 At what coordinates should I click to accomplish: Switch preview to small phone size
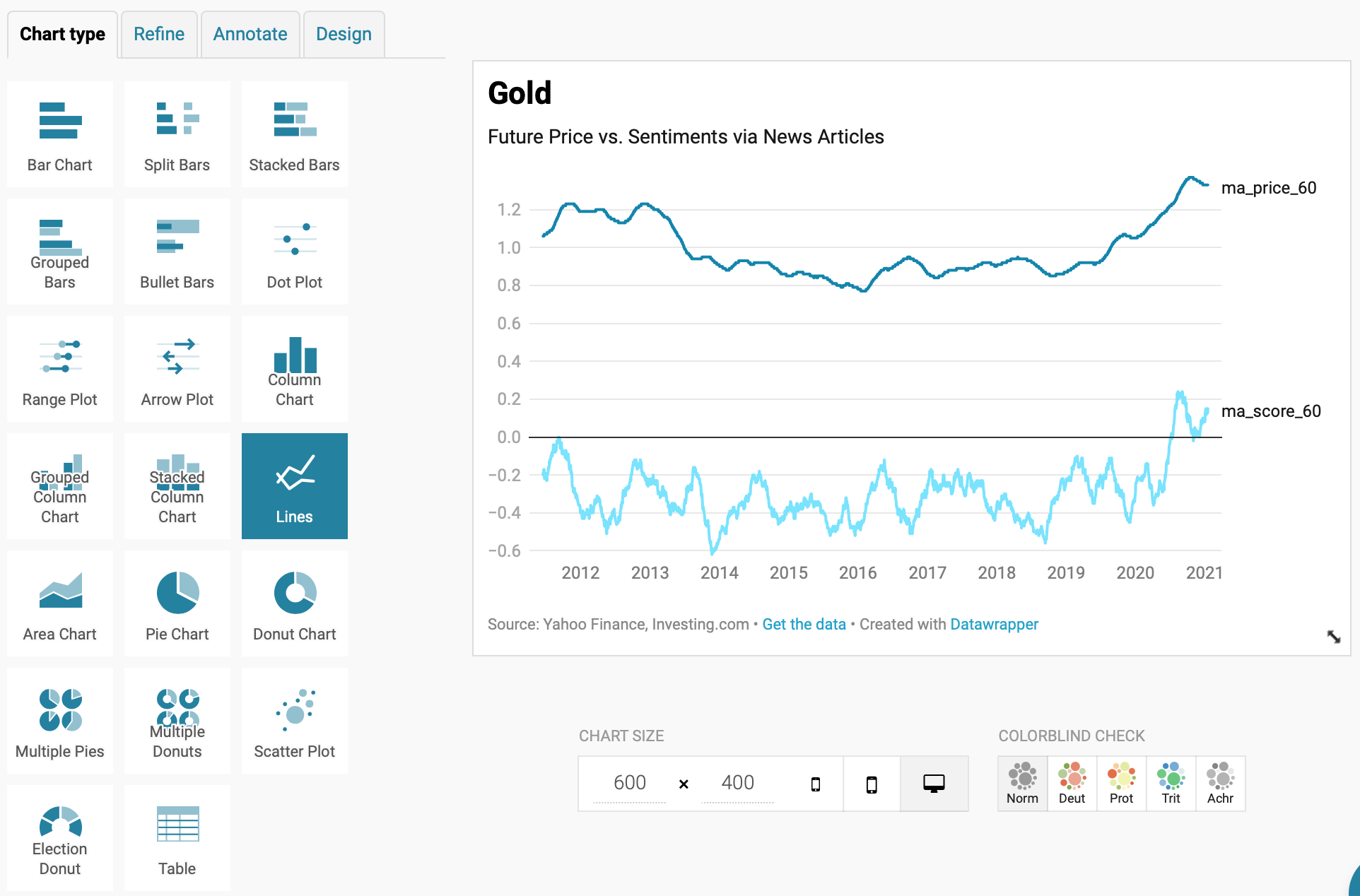click(816, 784)
